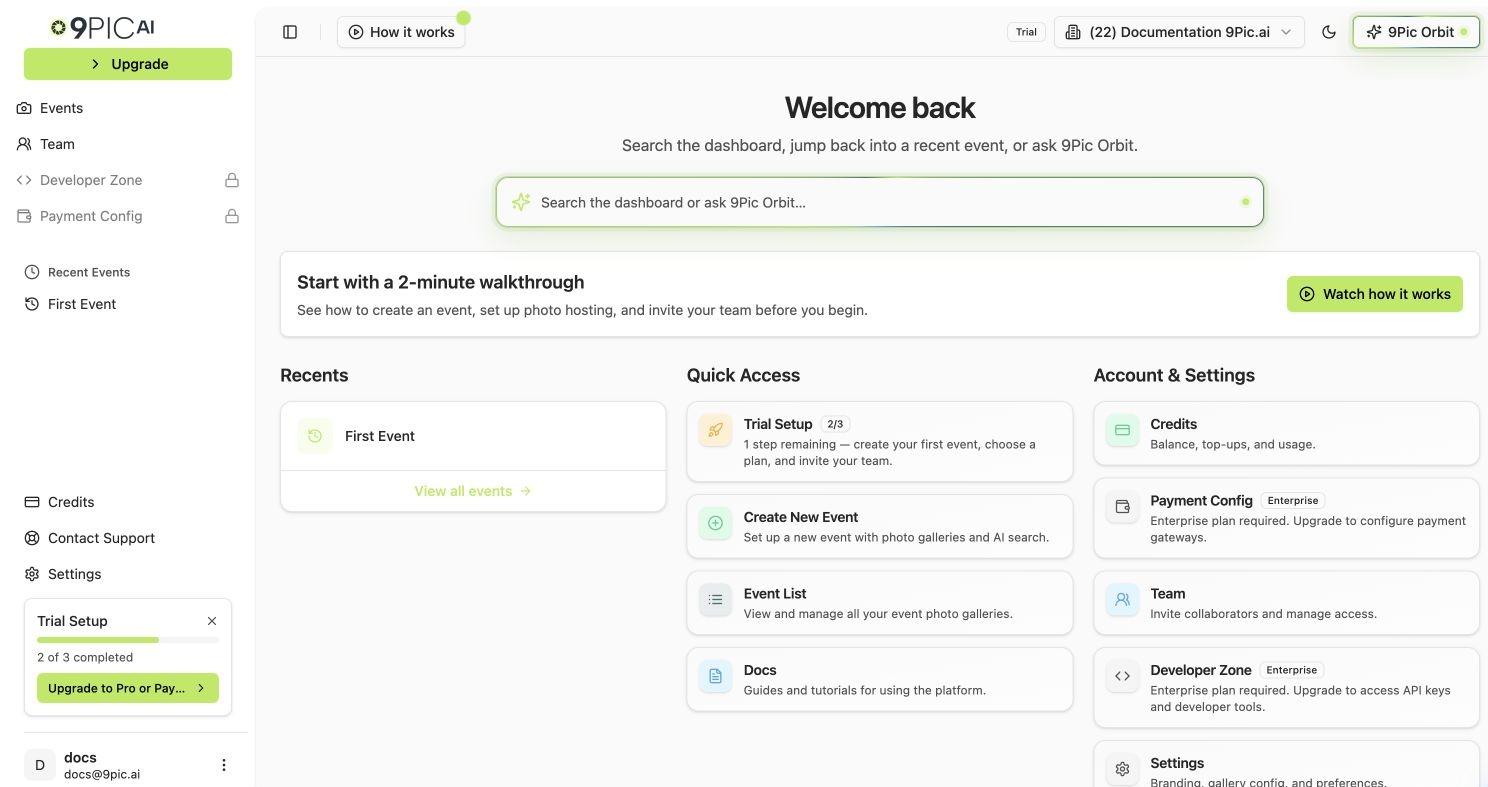
Task: Click the lock icon beside Payment Config
Action: point(232,216)
